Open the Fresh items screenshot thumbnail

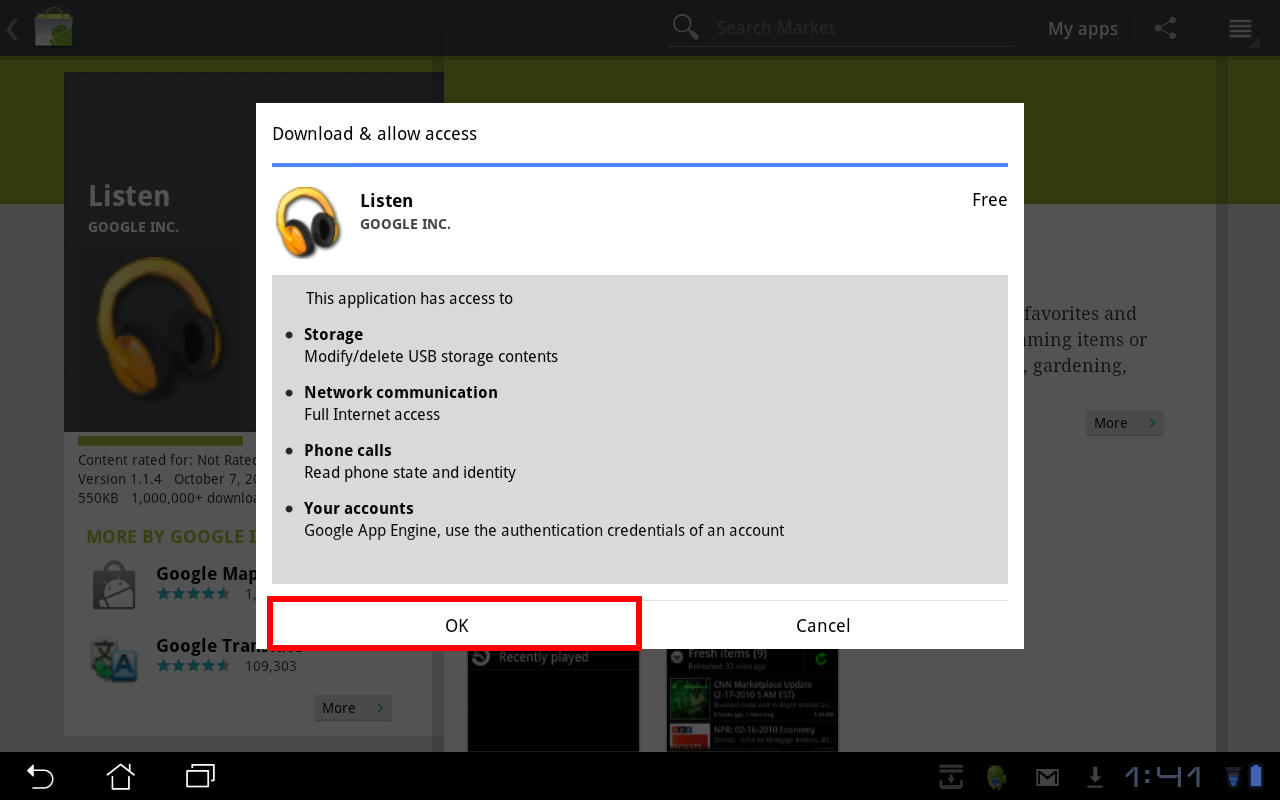[x=752, y=700]
